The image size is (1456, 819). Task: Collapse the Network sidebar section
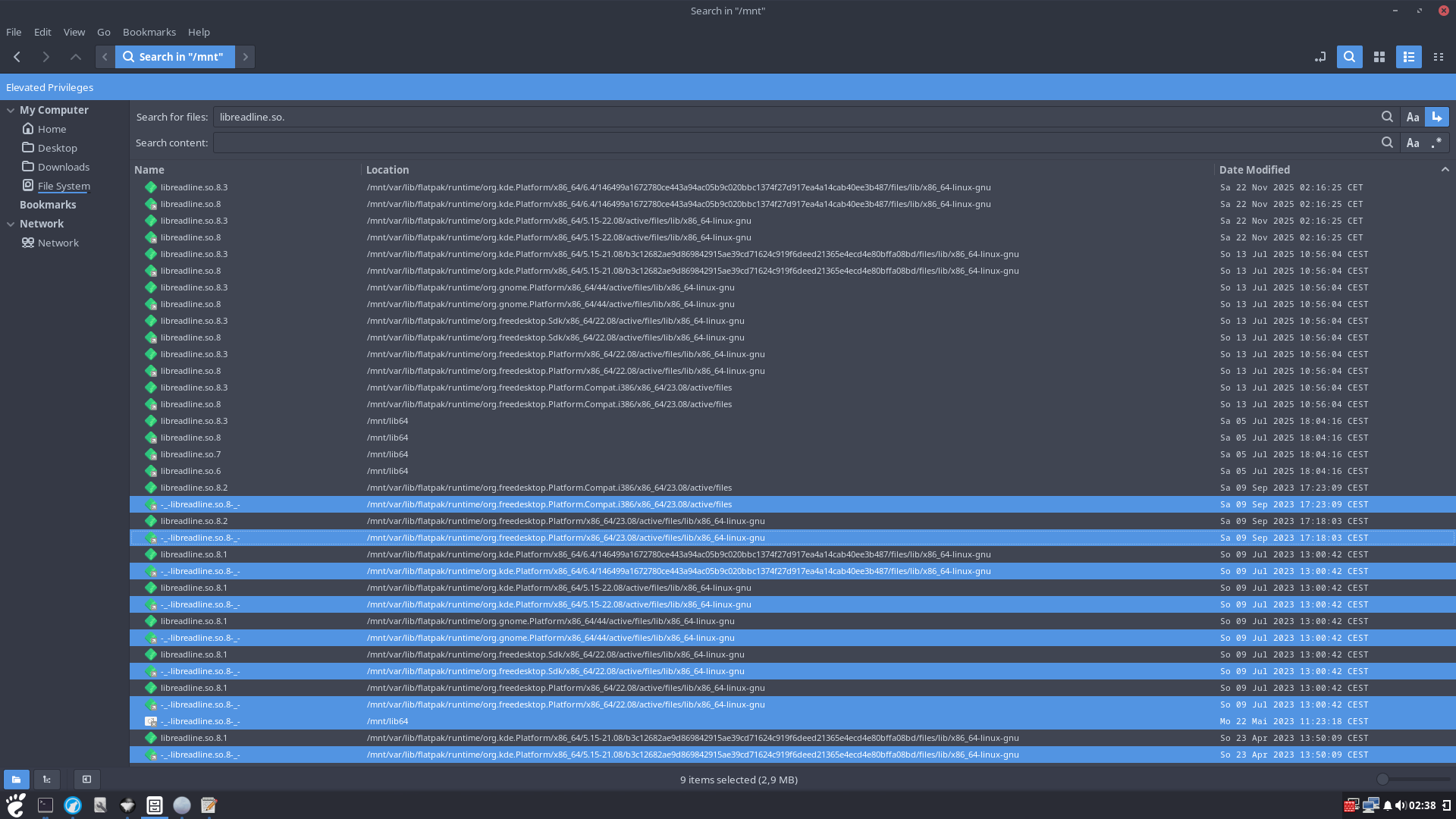(x=11, y=224)
